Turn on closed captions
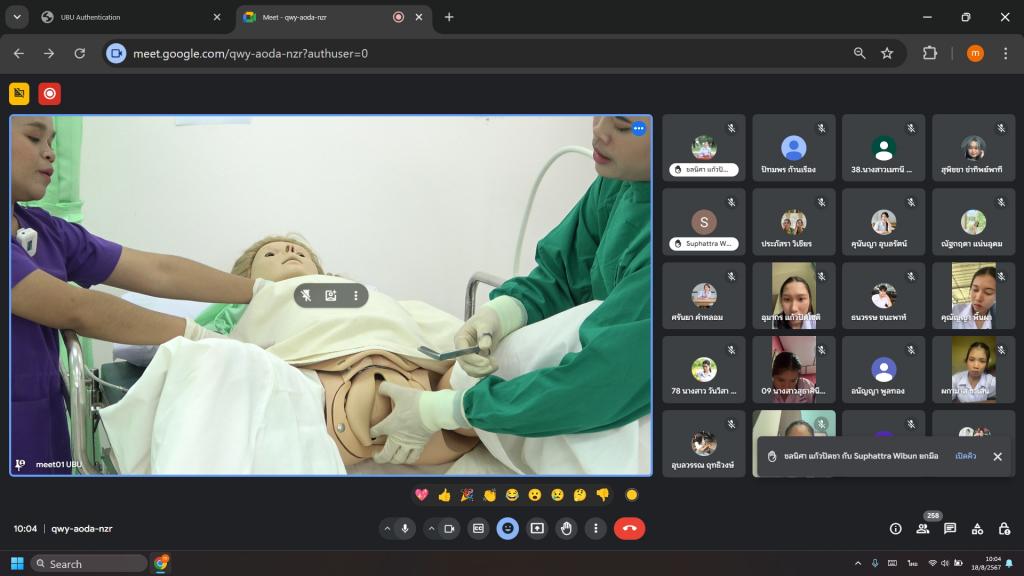 coord(479,528)
